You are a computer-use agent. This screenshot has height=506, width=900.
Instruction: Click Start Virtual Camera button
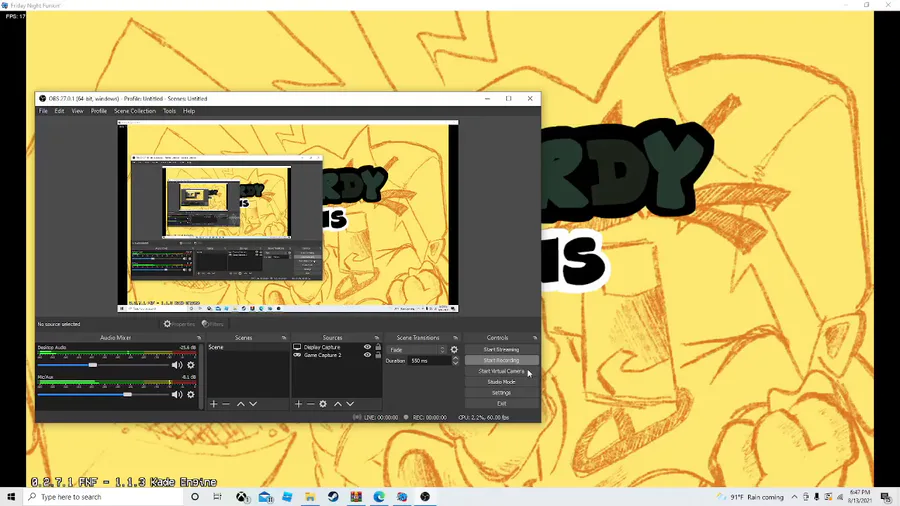point(501,371)
